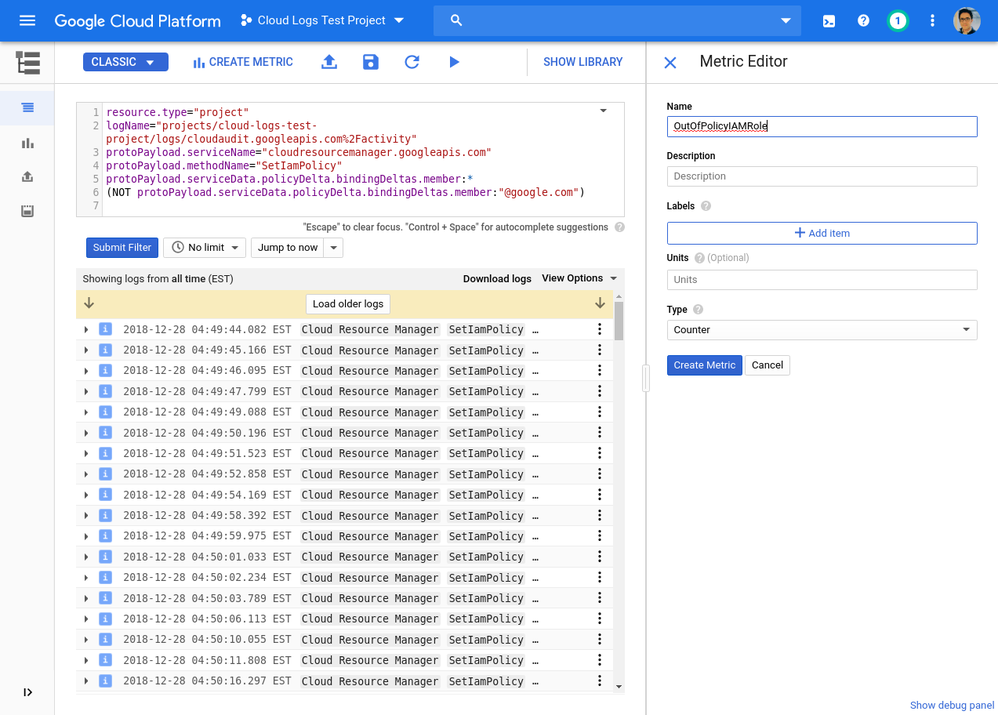Click the right down arrow in yellow bar
The image size is (998, 715).
600,303
